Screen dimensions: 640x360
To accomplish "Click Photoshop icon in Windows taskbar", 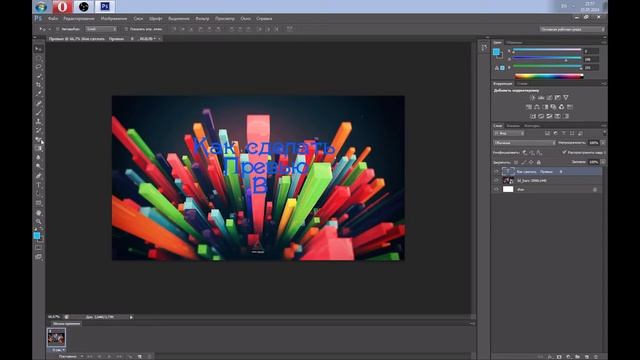I will point(105,7).
